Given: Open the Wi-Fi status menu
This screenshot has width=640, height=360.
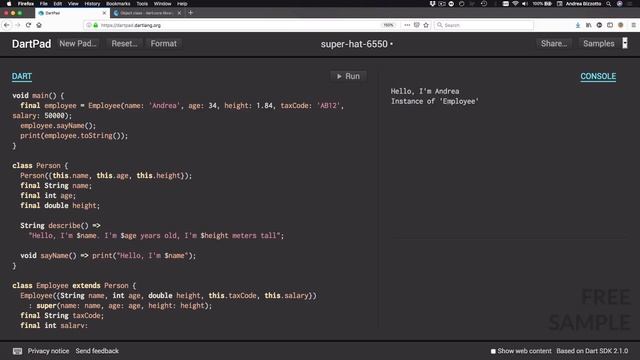Looking at the screenshot, I should (515, 4).
